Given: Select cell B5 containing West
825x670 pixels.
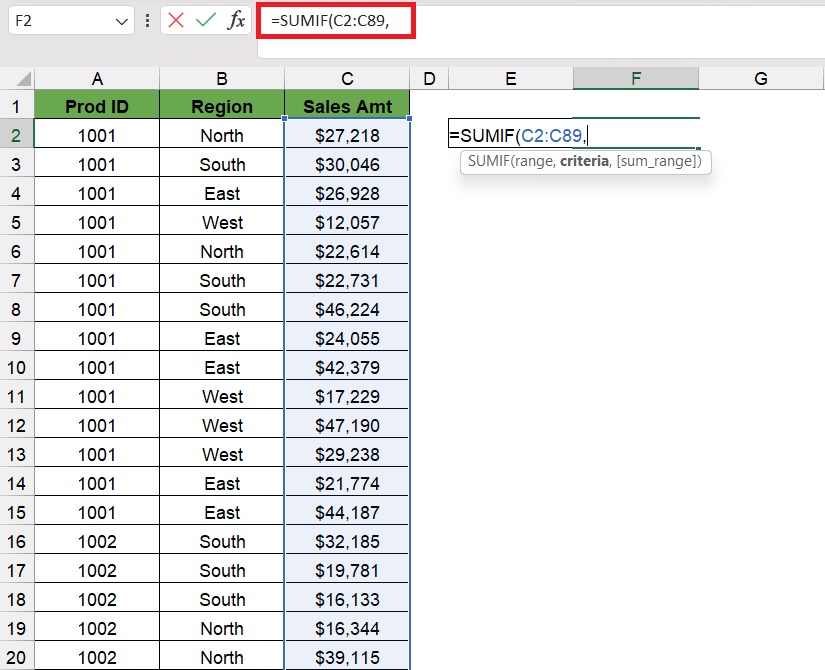Looking at the screenshot, I should click(222, 223).
